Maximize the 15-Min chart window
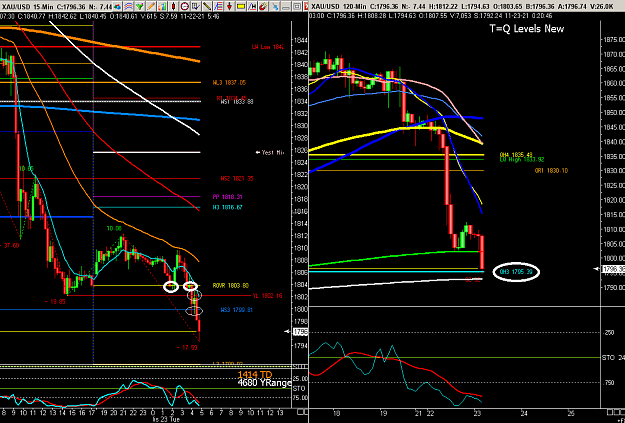Image resolution: width=625 pixels, height=423 pixels. click(x=297, y=6)
